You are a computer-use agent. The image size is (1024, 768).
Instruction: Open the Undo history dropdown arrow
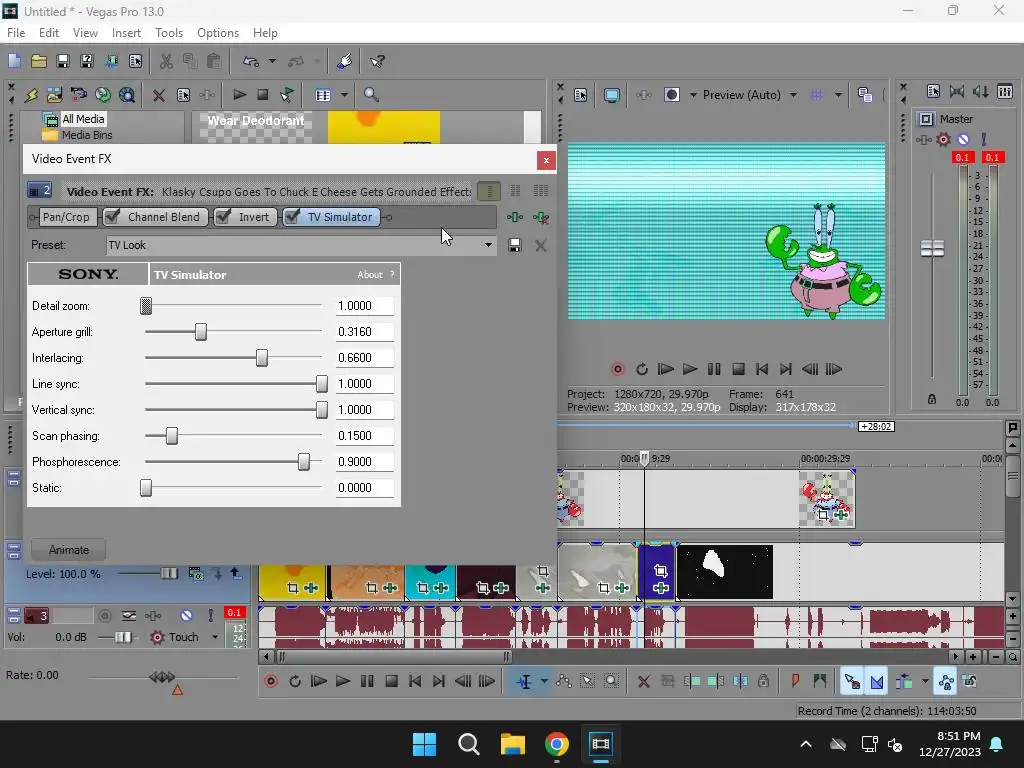click(x=272, y=61)
